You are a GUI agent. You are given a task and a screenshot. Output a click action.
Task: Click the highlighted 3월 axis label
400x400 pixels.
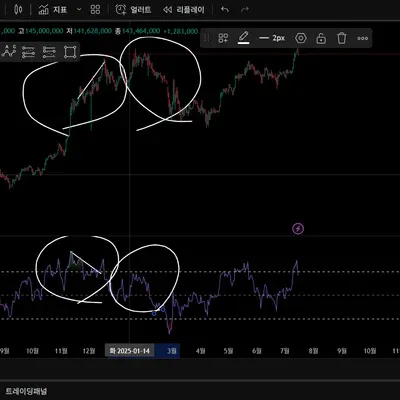[x=172, y=351]
